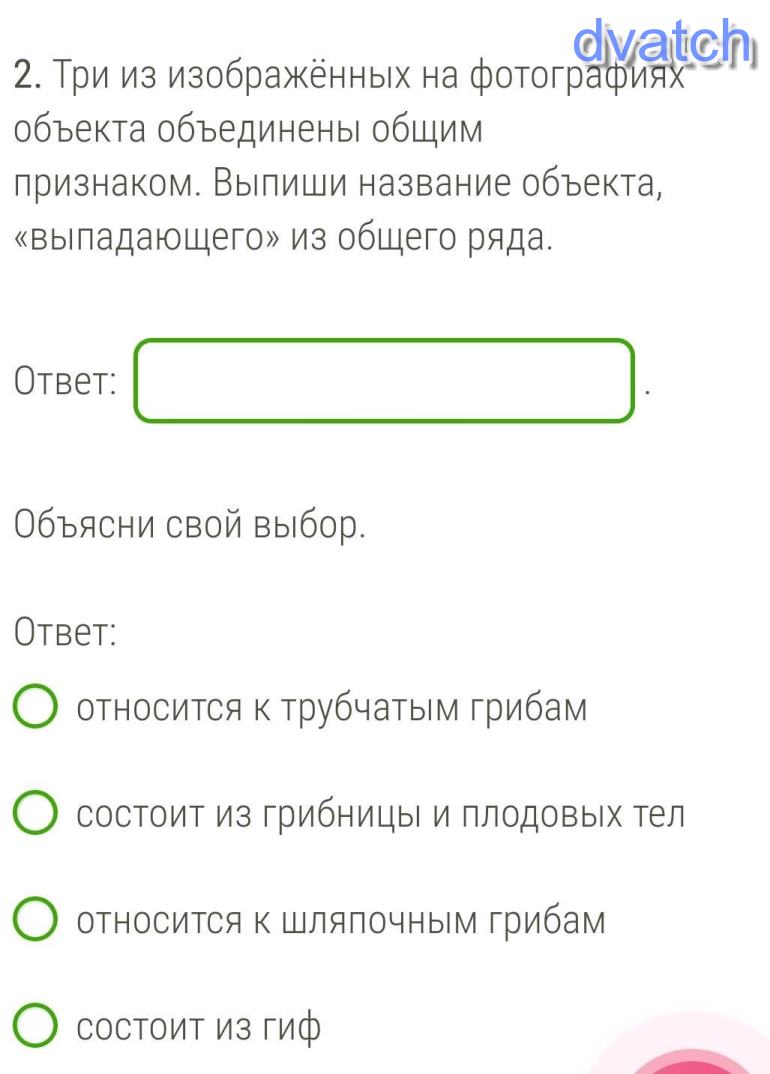770x1074 pixels.
Task: Pick the 'относится к шляпочным грибам' radio button
Action: [x=35, y=920]
